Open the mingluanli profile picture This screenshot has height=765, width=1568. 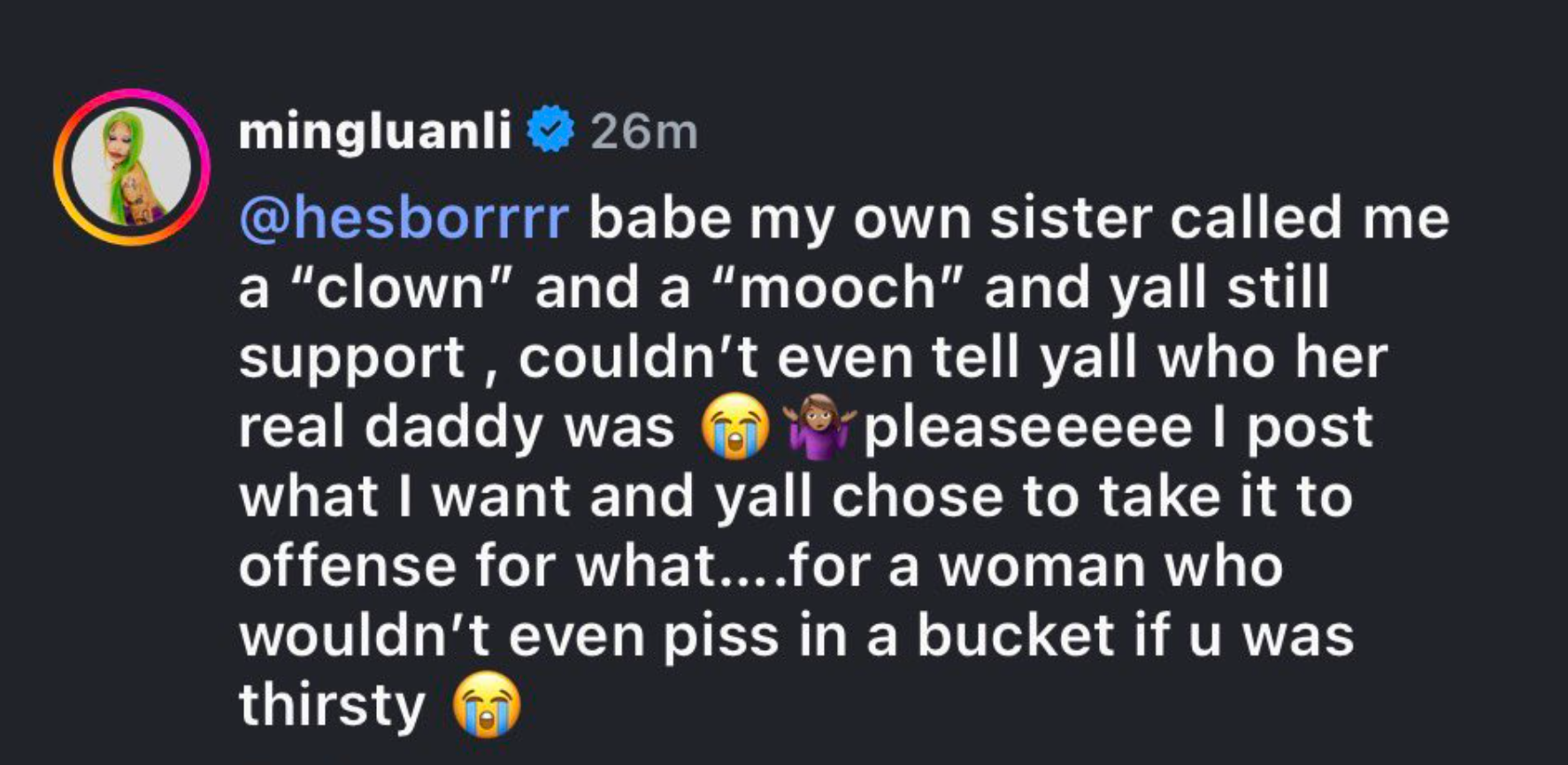(x=131, y=167)
